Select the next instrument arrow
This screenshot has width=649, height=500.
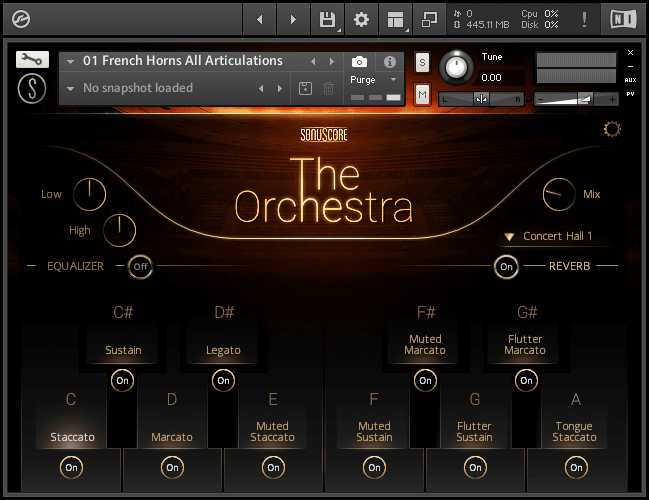pos(332,62)
